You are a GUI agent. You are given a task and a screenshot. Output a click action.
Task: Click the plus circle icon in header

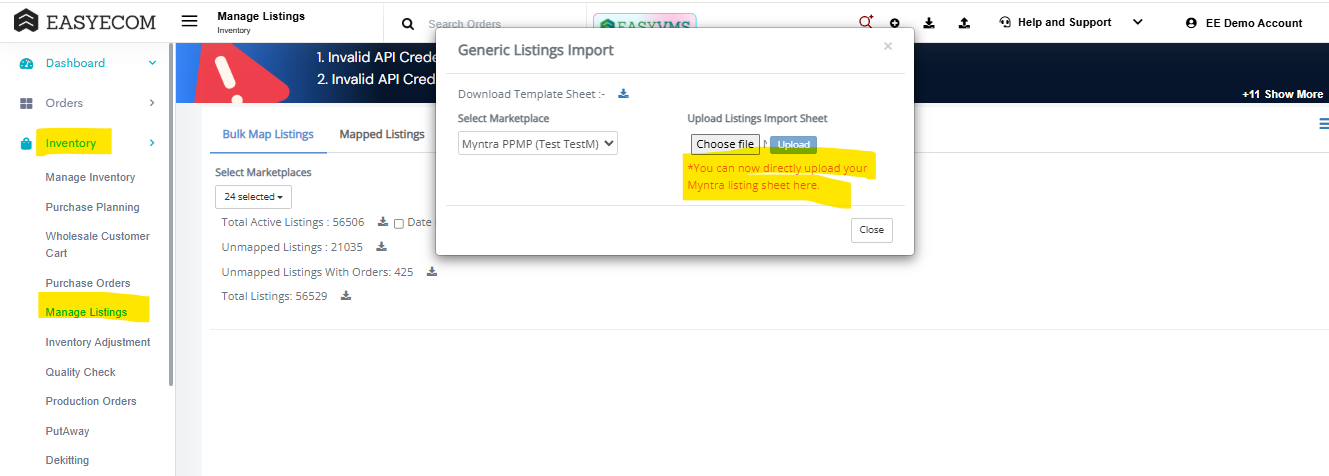coord(894,23)
